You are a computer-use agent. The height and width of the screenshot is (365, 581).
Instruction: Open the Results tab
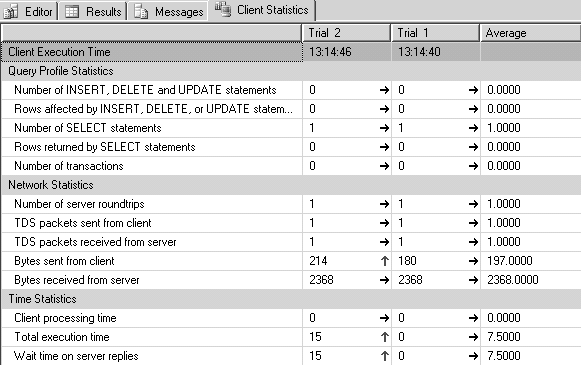tap(93, 11)
